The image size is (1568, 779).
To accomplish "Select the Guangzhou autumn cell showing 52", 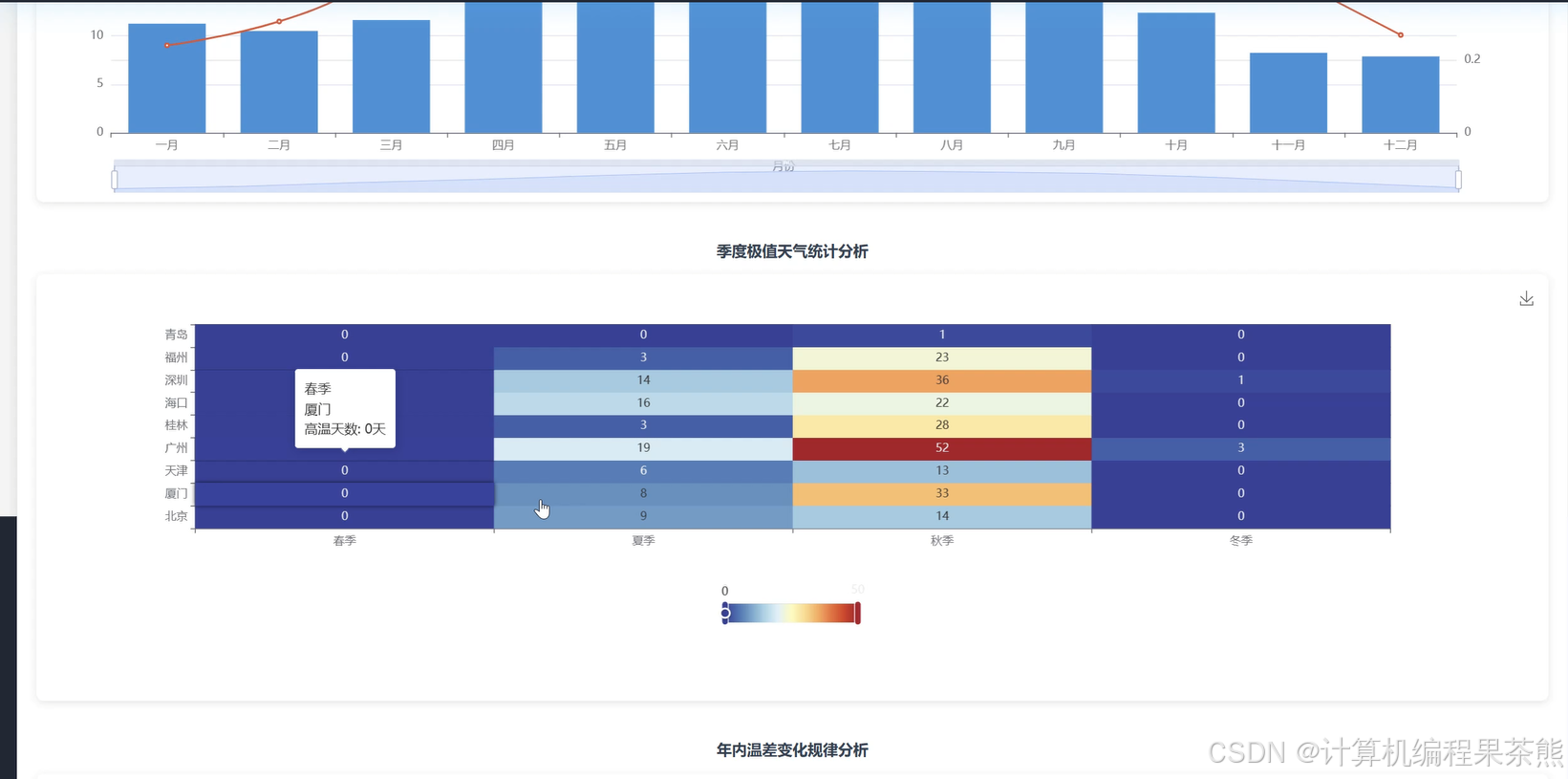I will [942, 447].
